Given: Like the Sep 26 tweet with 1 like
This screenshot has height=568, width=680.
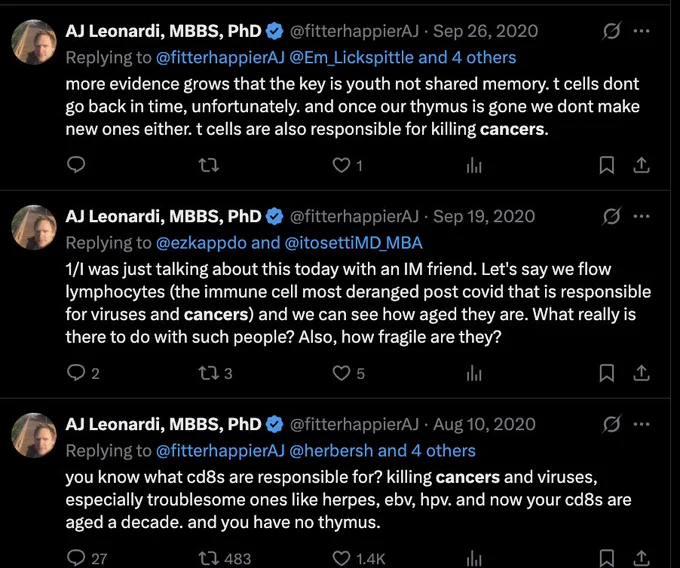Looking at the screenshot, I should pyautogui.click(x=347, y=165).
